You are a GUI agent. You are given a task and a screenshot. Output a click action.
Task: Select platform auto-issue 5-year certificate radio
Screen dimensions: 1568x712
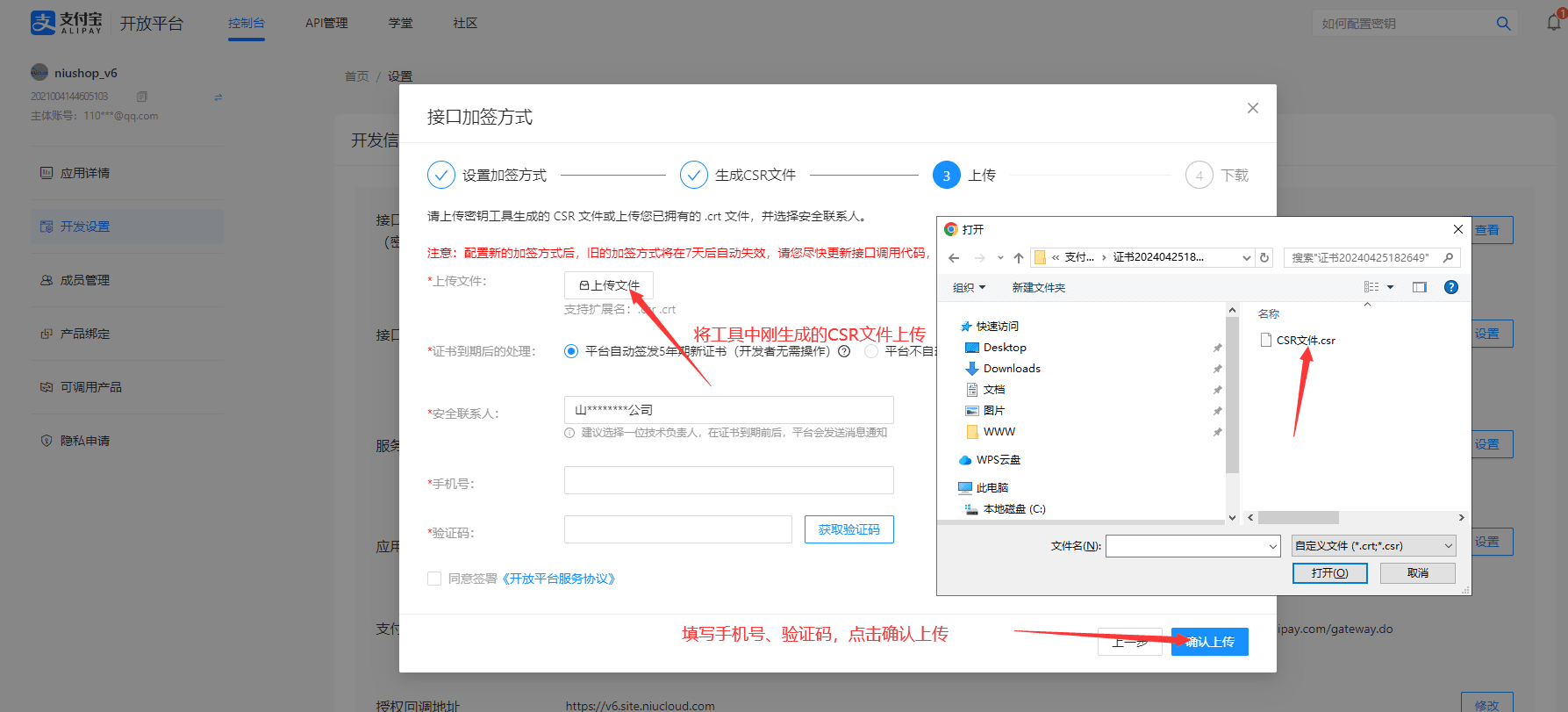tap(571, 351)
